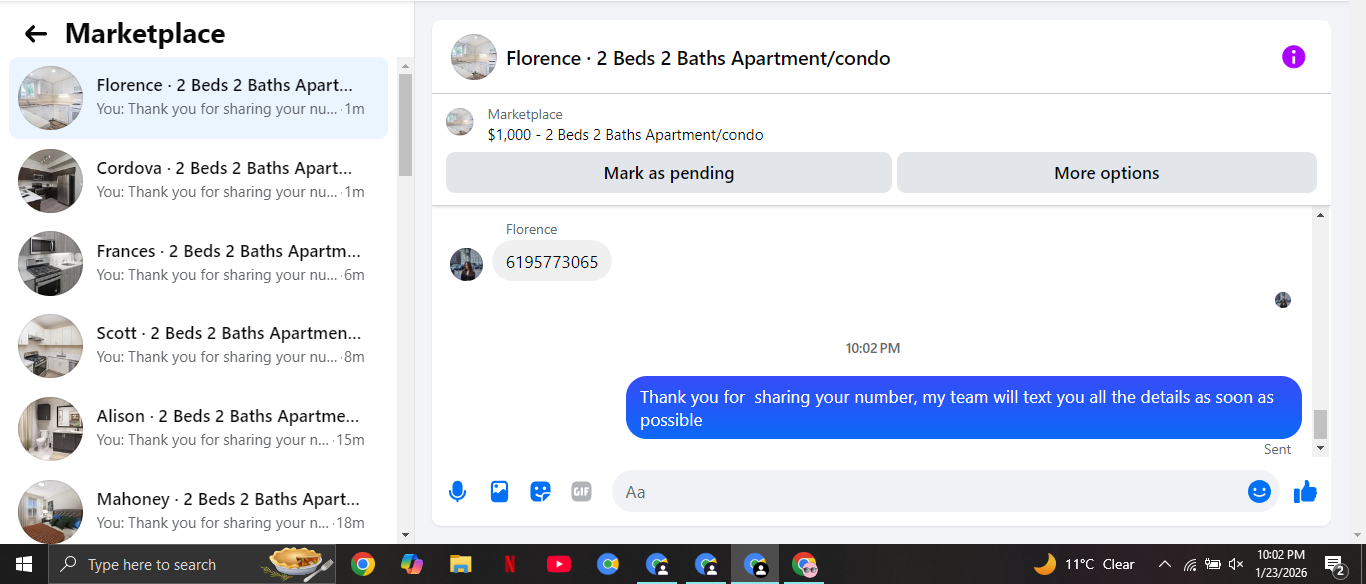The width and height of the screenshot is (1366, 584).
Task: Open the Frances apartment chat
Action: pos(199,263)
